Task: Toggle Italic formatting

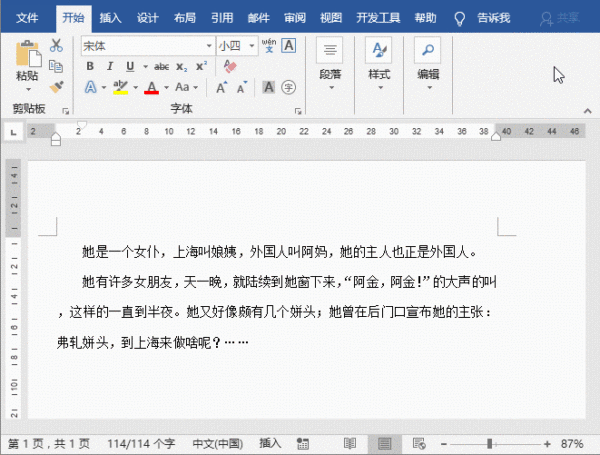Action: pyautogui.click(x=110, y=66)
